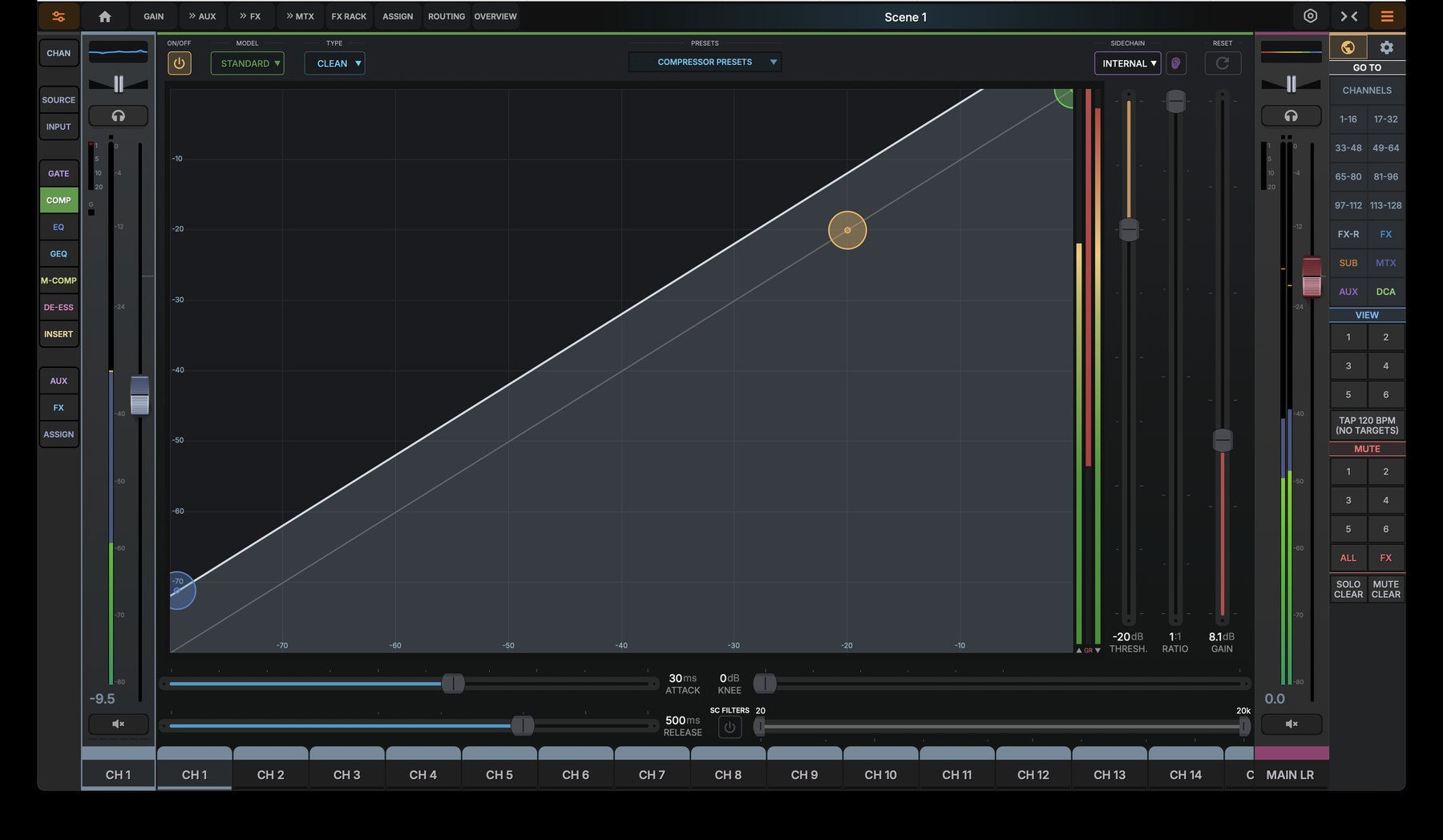Screen dimensions: 1443x840
Task: Click MAIN LR balance control icon
Action: click(x=1291, y=83)
